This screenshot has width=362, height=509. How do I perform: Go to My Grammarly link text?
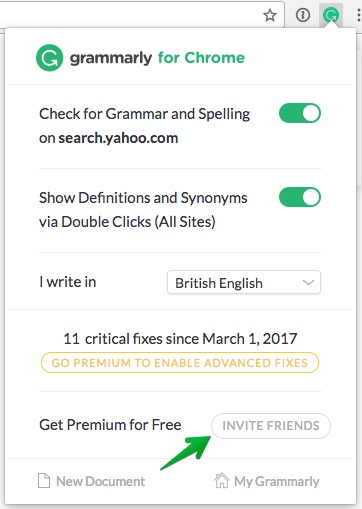coord(277,482)
